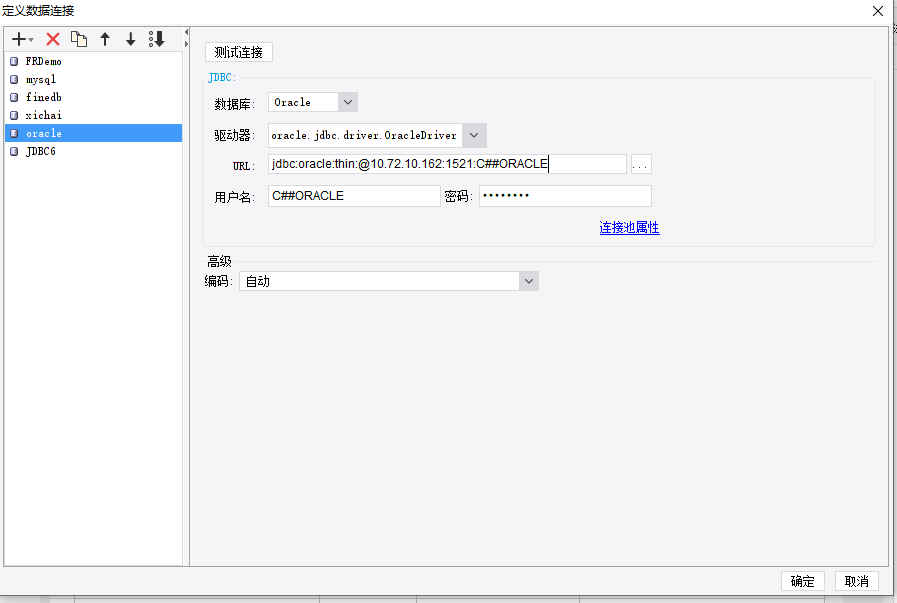Image resolution: width=897 pixels, height=603 pixels.
Task: Move connection down with arrow icon
Action: pyautogui.click(x=130, y=39)
